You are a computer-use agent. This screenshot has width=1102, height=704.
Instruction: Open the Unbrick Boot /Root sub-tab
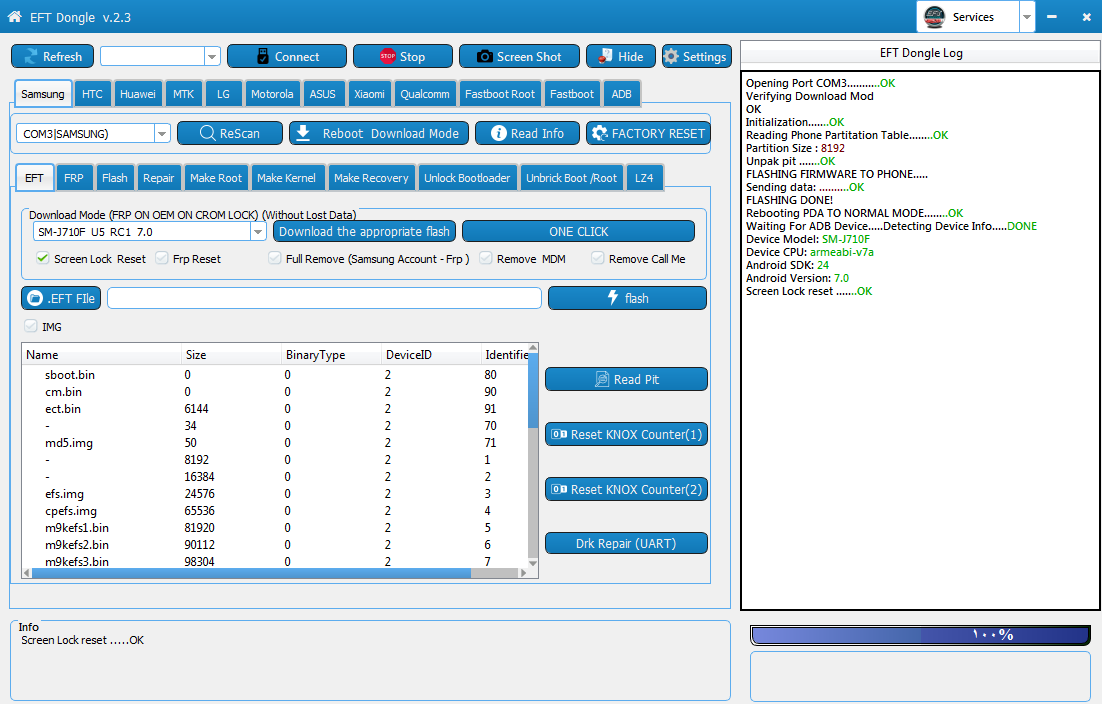571,178
